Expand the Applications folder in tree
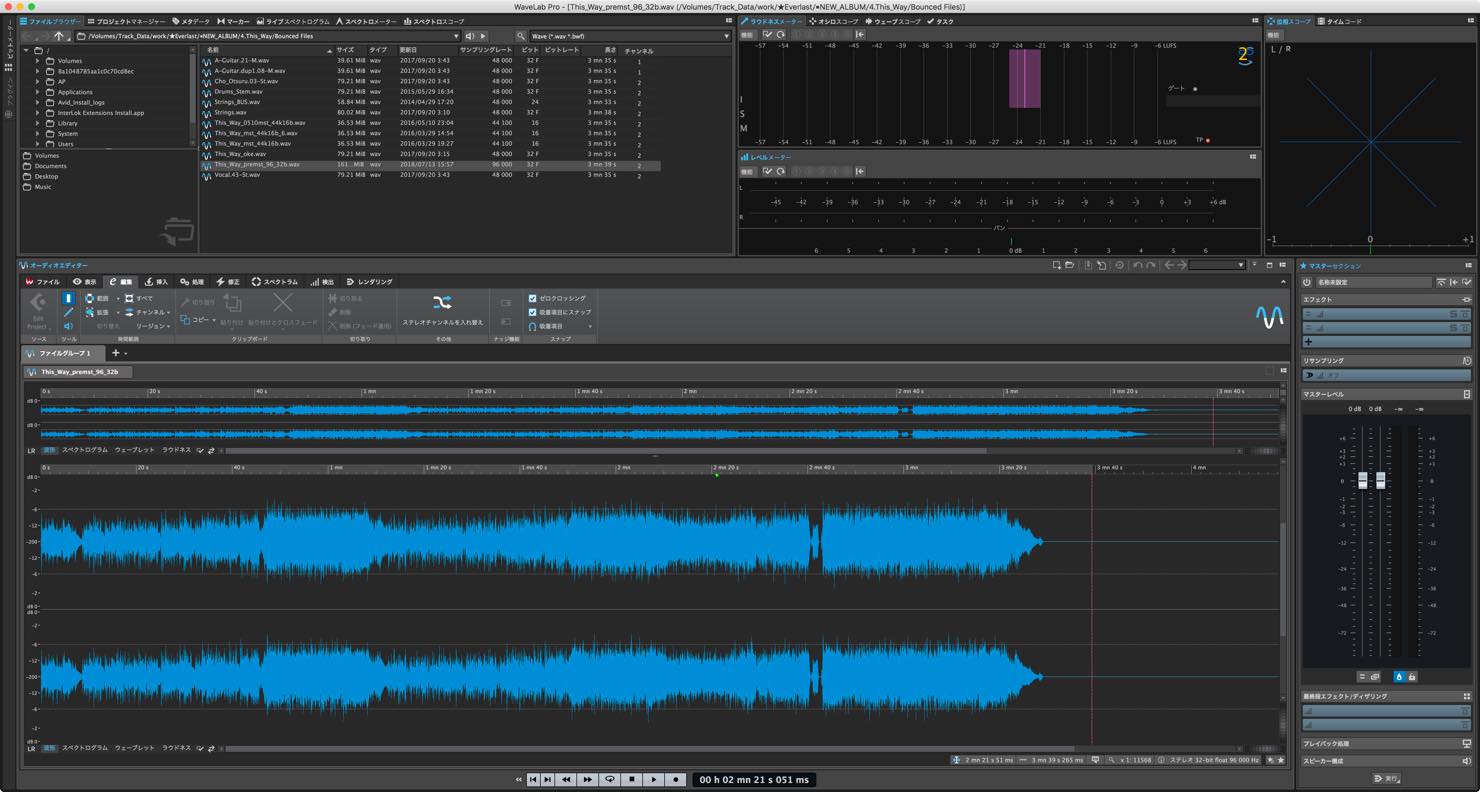 (38, 92)
